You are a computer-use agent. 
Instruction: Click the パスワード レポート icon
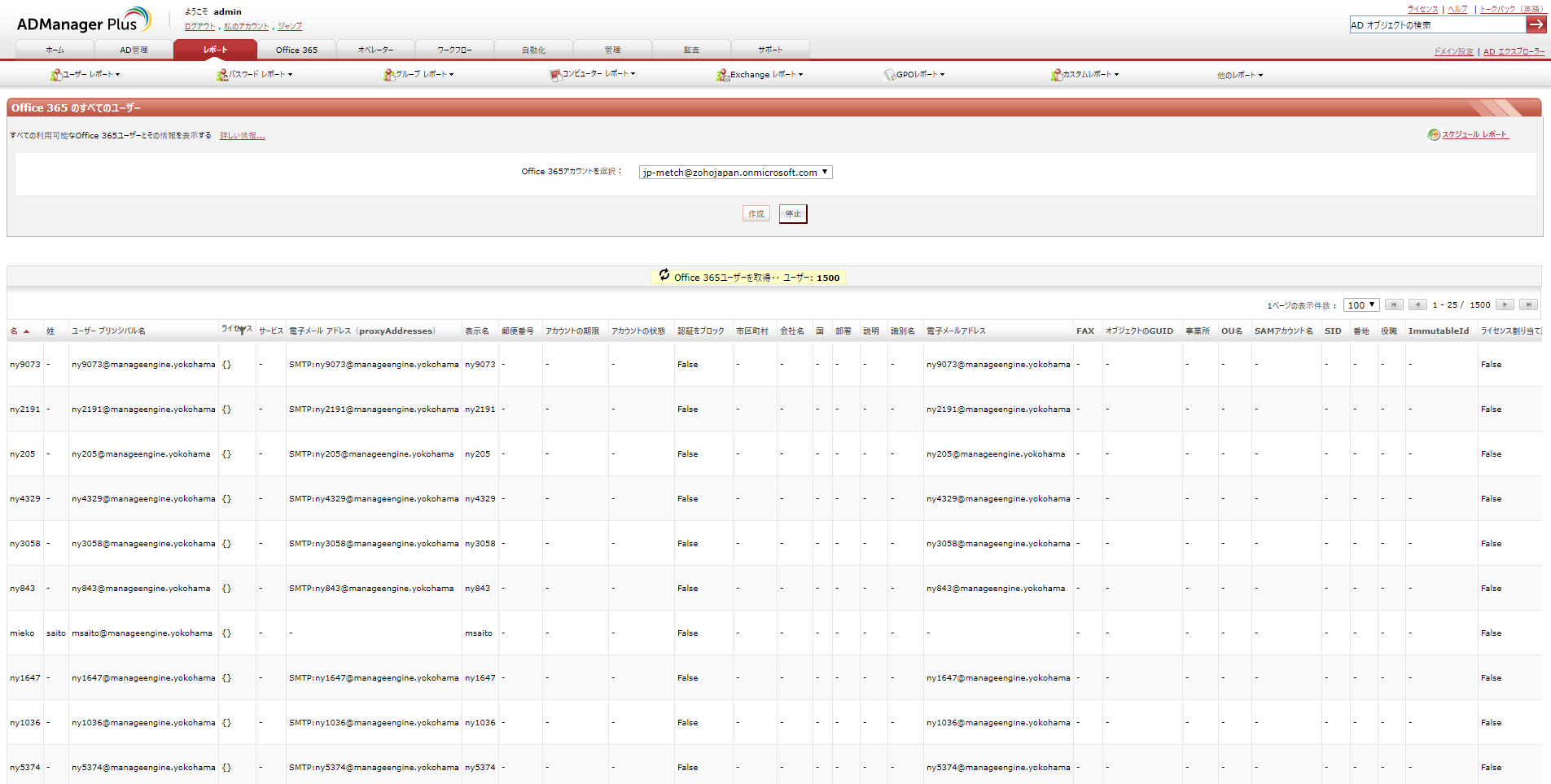[222, 75]
